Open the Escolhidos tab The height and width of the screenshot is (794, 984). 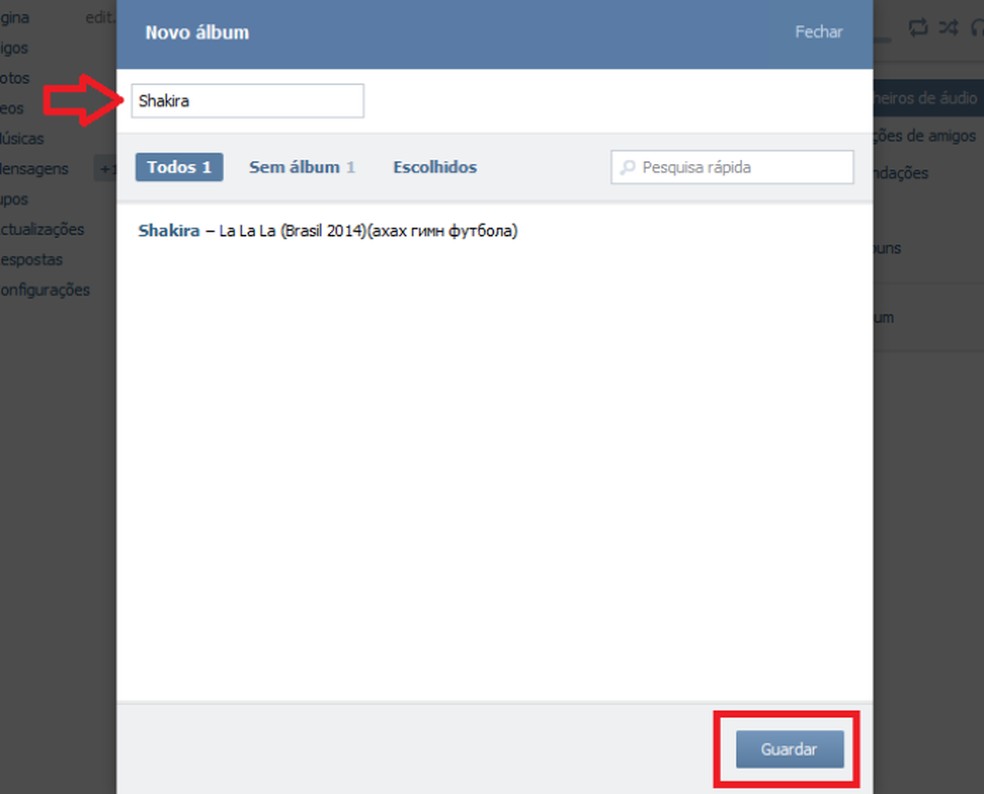[x=435, y=167]
